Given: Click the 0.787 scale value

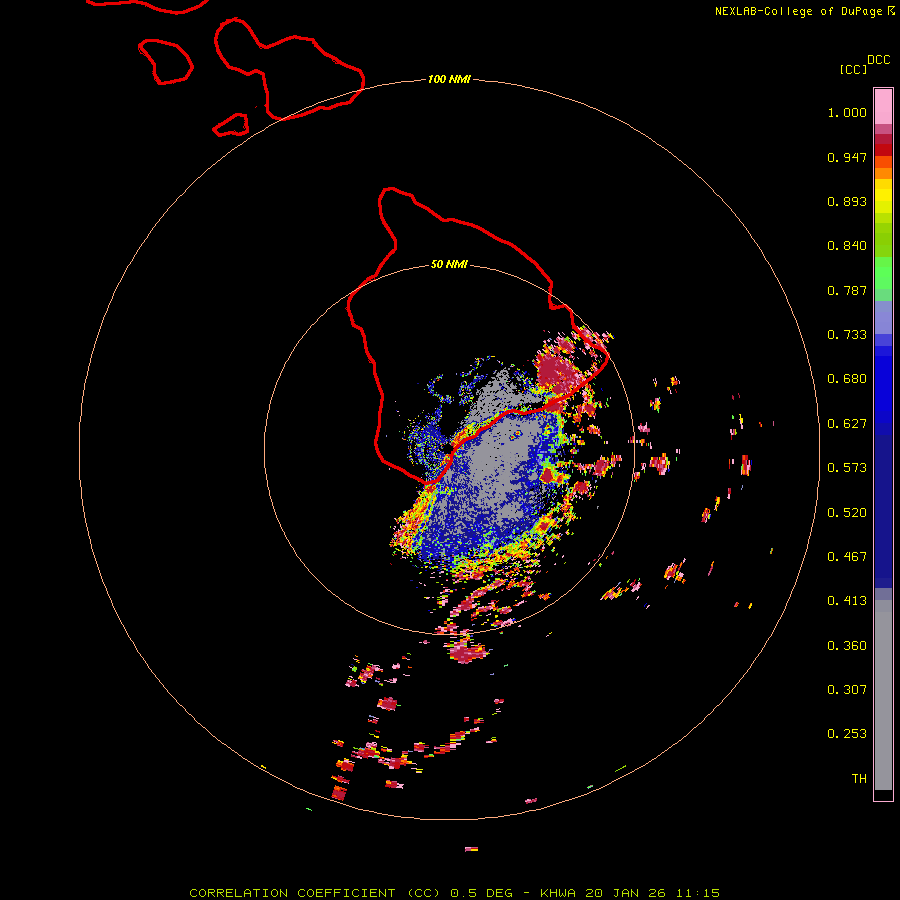Looking at the screenshot, I should coord(847,290).
